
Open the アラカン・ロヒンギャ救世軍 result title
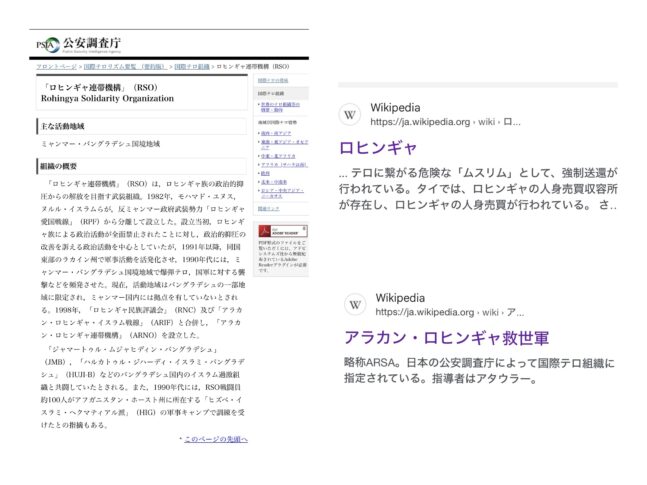coord(446,338)
